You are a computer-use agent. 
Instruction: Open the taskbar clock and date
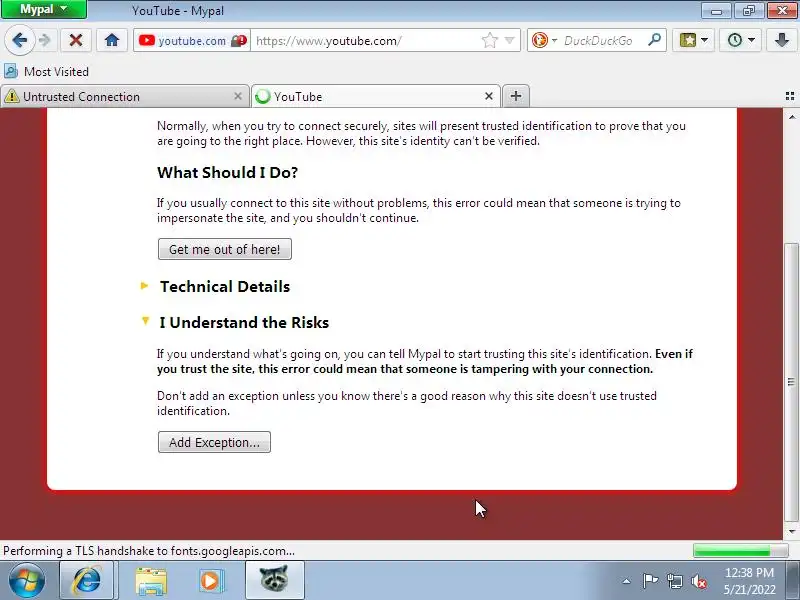click(x=749, y=581)
